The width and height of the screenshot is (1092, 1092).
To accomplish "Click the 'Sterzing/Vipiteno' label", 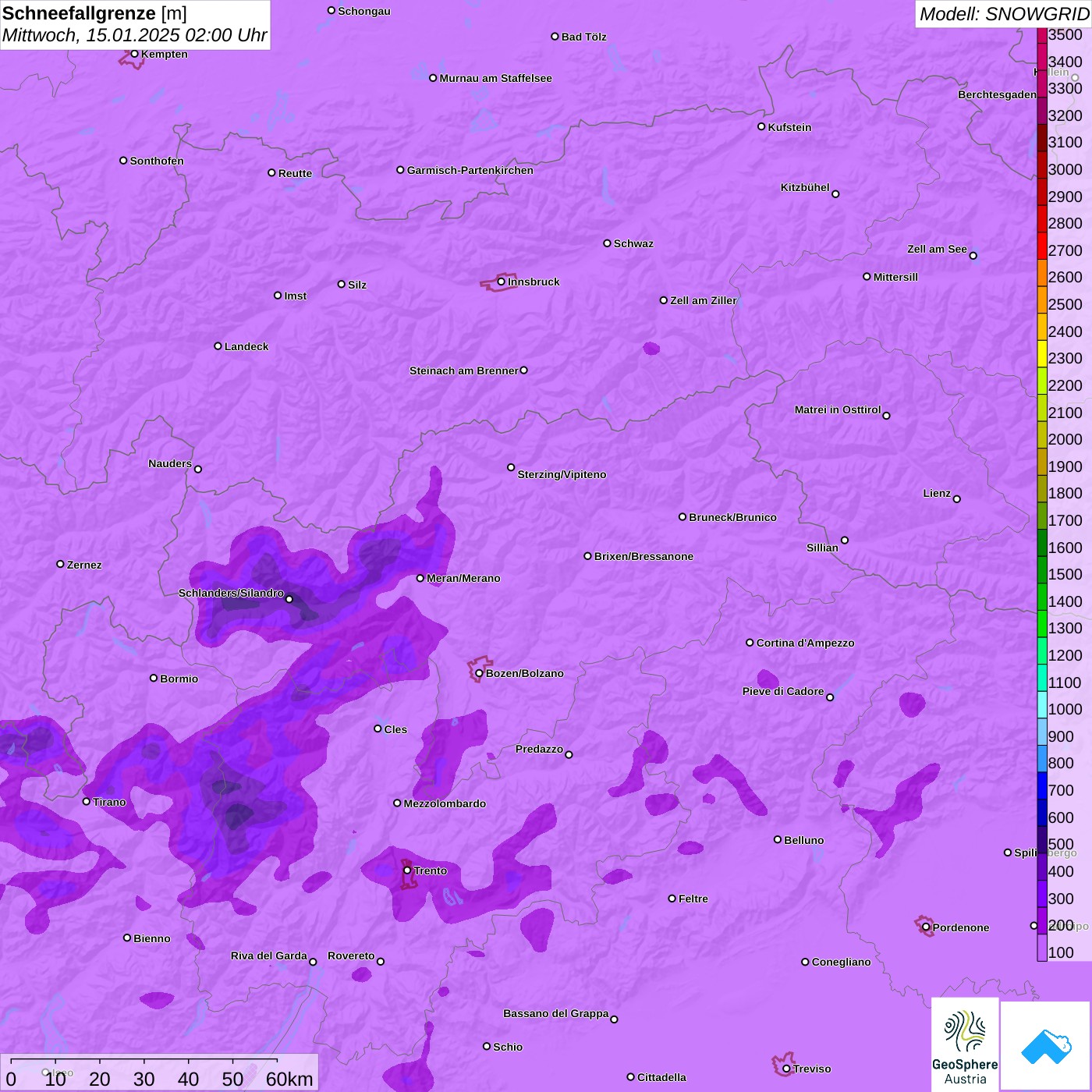I will (562, 474).
